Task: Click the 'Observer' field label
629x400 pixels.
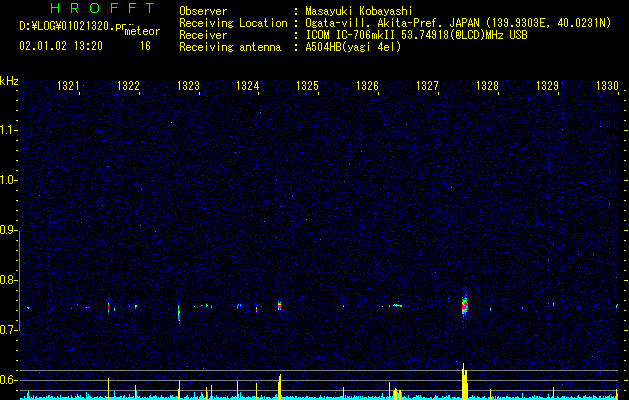Action: 203,11
